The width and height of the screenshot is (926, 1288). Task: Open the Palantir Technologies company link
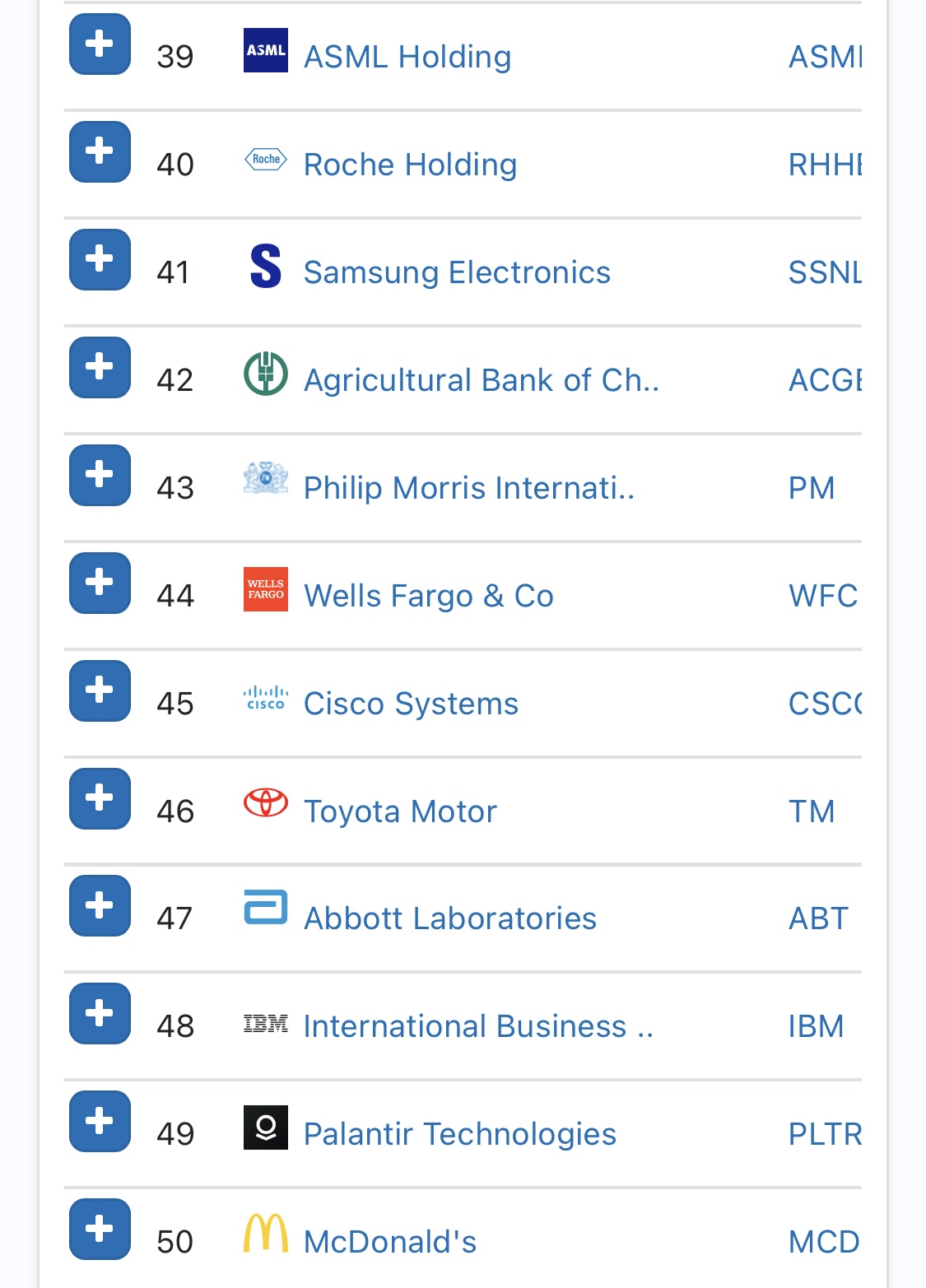pyautogui.click(x=459, y=1134)
